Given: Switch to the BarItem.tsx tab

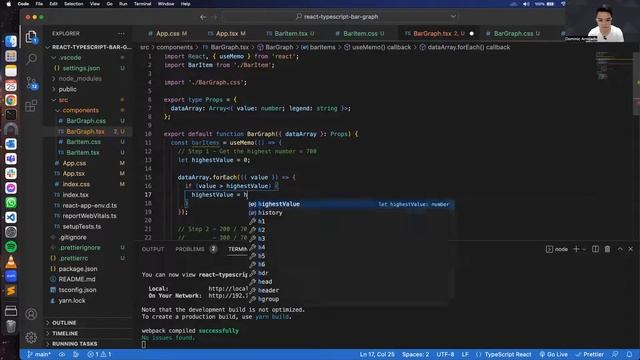Looking at the screenshot, I should tap(291, 33).
